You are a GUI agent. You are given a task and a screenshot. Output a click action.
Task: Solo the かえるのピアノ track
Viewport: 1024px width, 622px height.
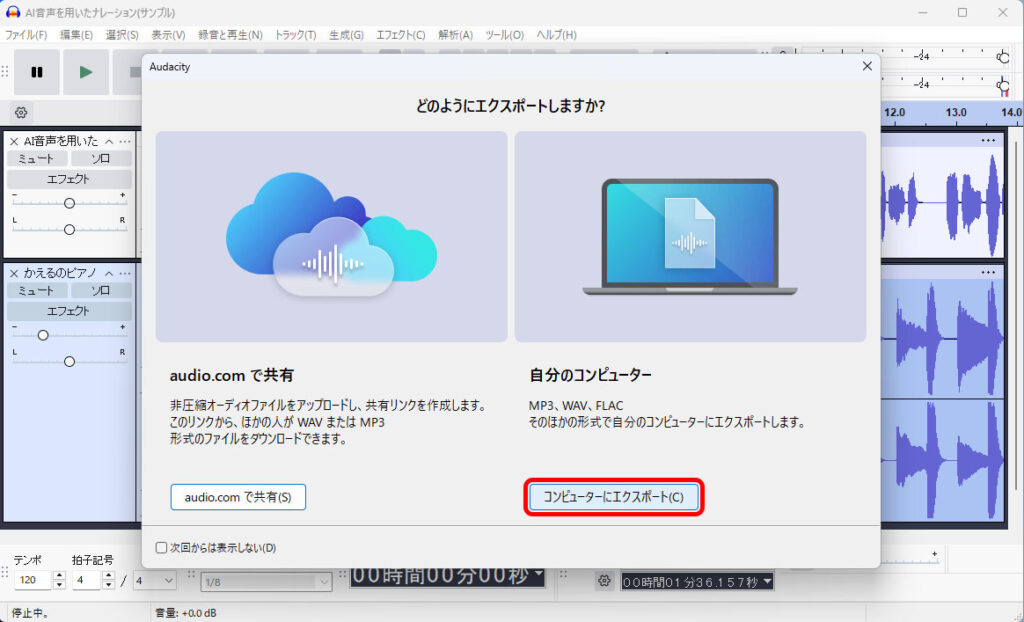(101, 291)
